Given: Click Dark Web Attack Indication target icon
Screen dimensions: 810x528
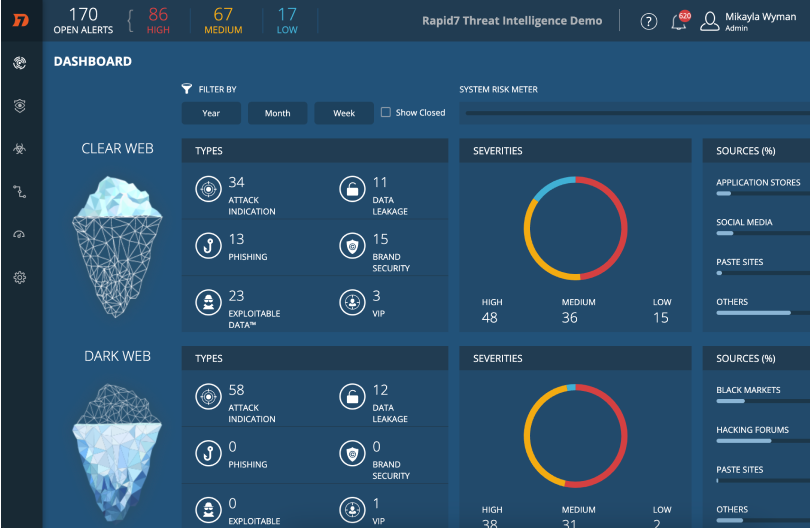Looking at the screenshot, I should coord(208,397).
